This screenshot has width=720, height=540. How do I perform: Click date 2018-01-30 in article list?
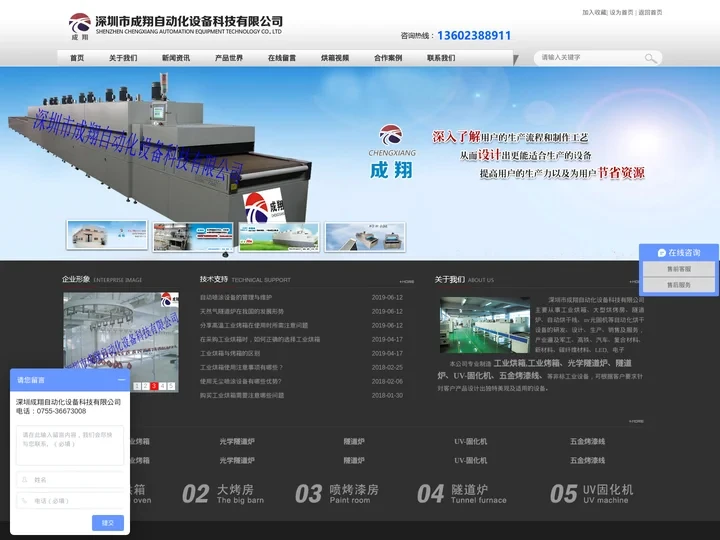[x=387, y=395]
